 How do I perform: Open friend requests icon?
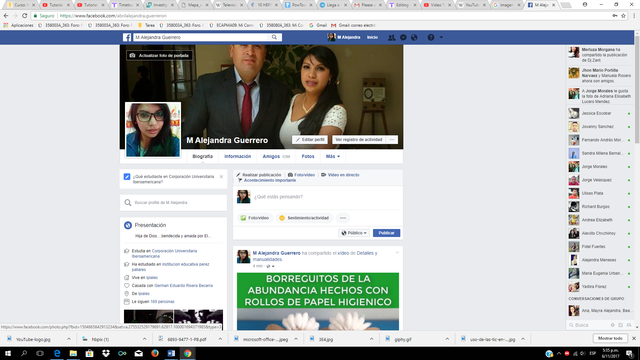[x=391, y=38]
